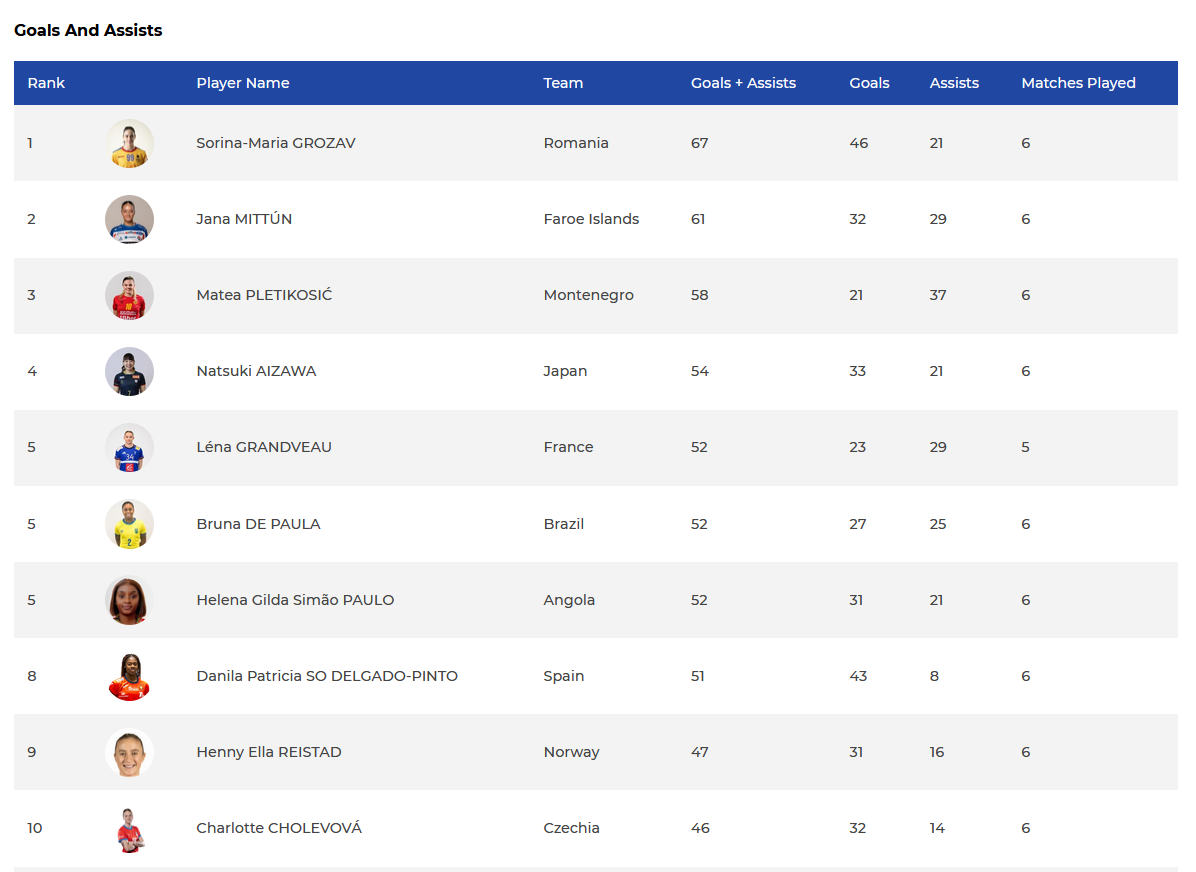
Task: Click the Goals column header
Action: click(x=869, y=83)
